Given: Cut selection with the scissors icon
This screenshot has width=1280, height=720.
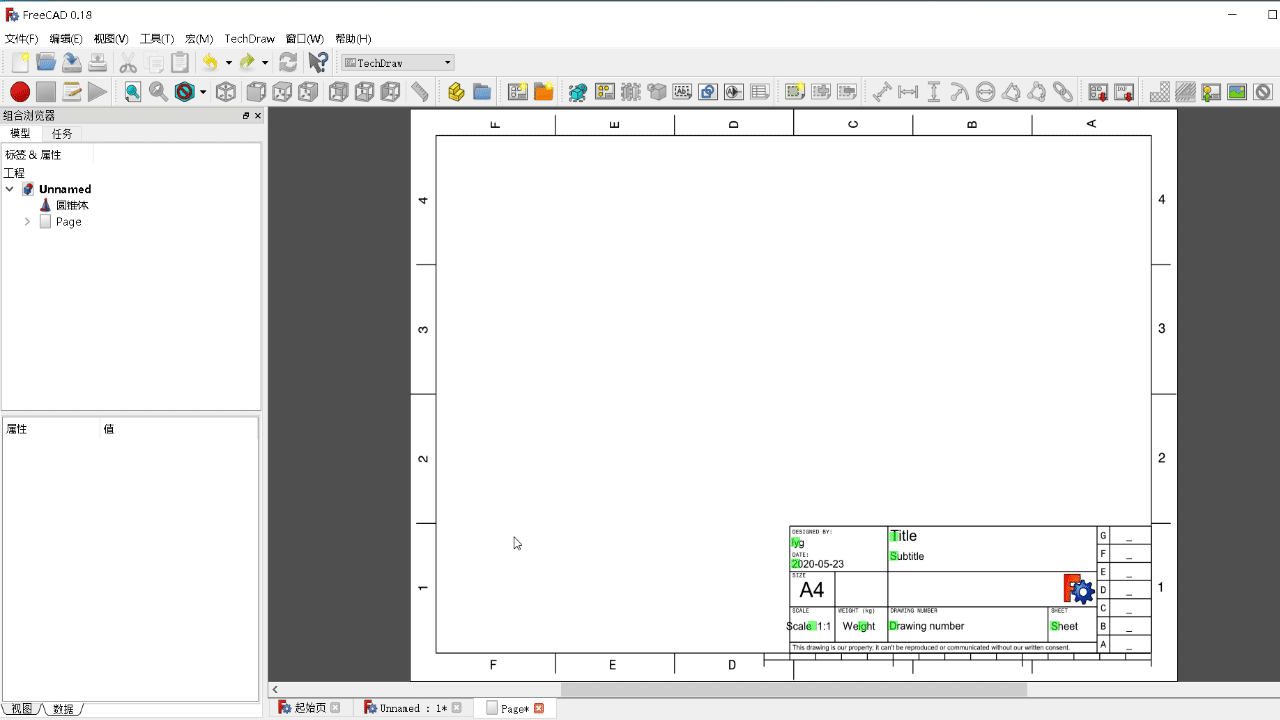Looking at the screenshot, I should click(x=128, y=62).
